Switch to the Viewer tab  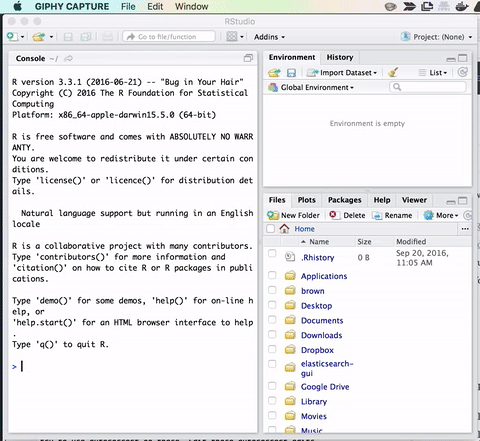414,200
